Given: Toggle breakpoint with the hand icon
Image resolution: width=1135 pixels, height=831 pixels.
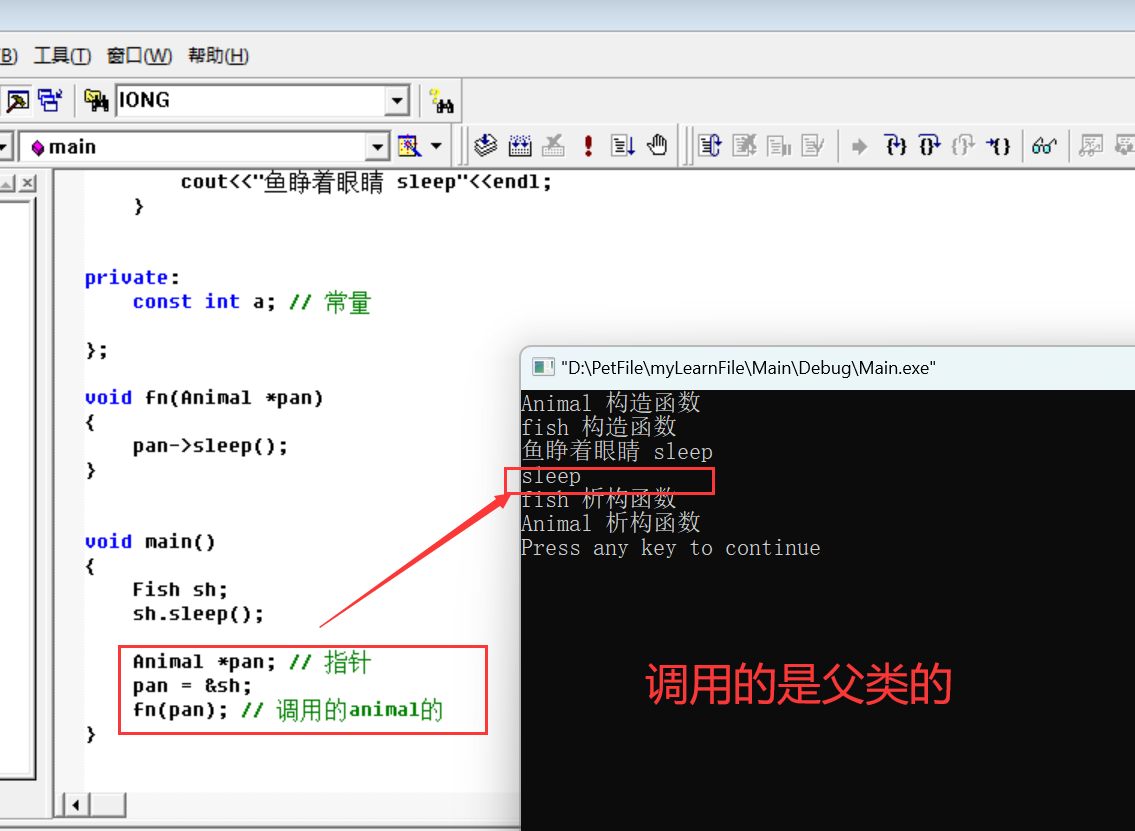Looking at the screenshot, I should (657, 146).
